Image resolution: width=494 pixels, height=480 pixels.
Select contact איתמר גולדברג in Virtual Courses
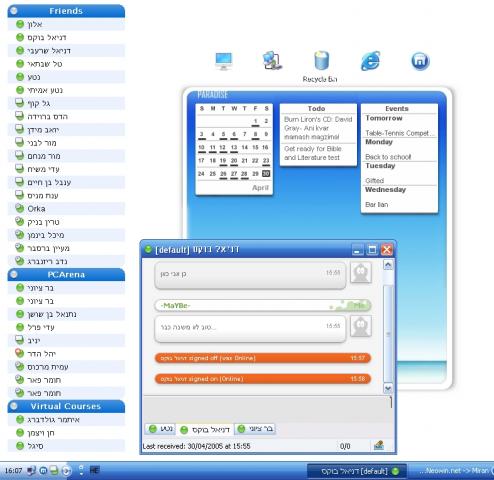(66, 419)
